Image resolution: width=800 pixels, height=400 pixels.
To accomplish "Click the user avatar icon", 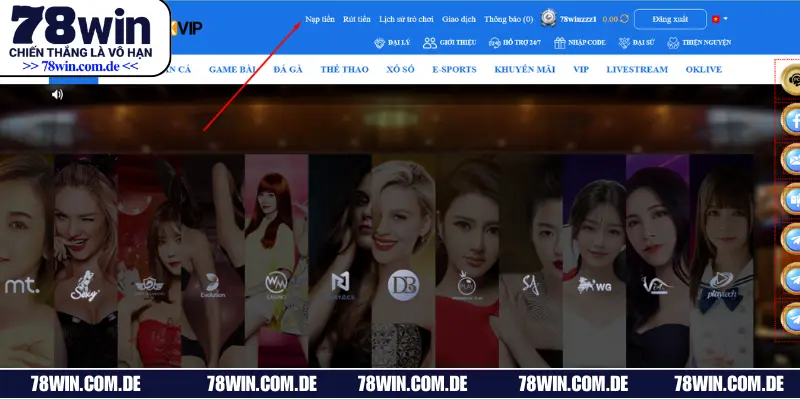I will pyautogui.click(x=548, y=18).
